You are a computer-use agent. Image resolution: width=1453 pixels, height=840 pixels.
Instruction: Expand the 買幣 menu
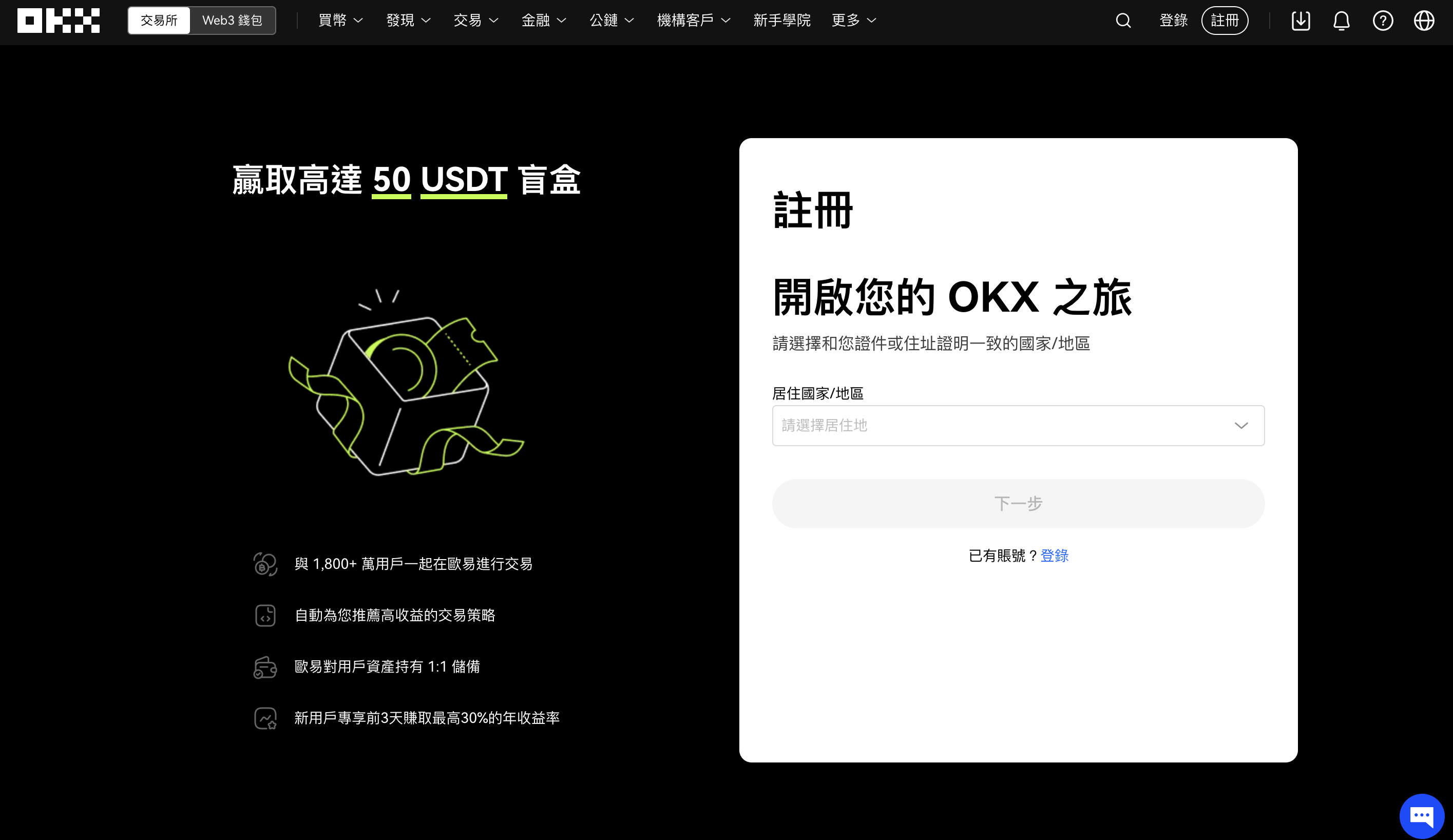tap(341, 21)
